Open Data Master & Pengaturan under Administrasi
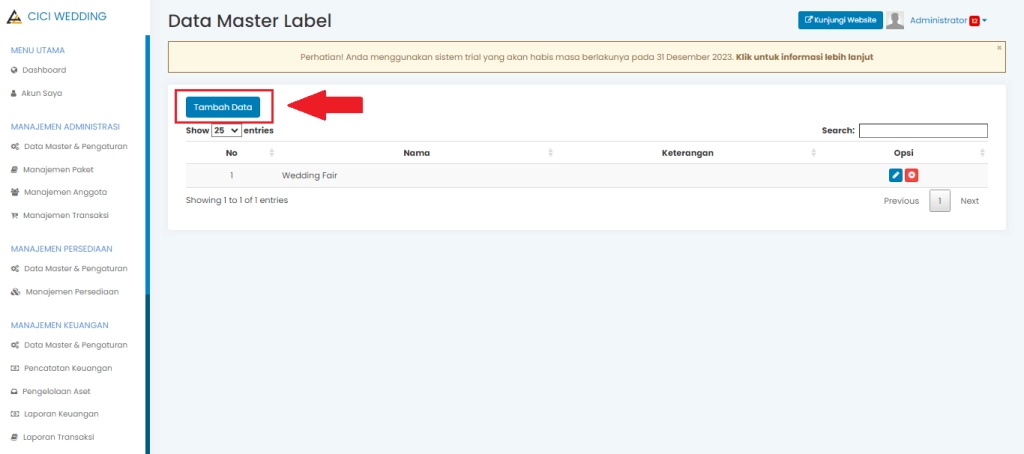 [76, 146]
